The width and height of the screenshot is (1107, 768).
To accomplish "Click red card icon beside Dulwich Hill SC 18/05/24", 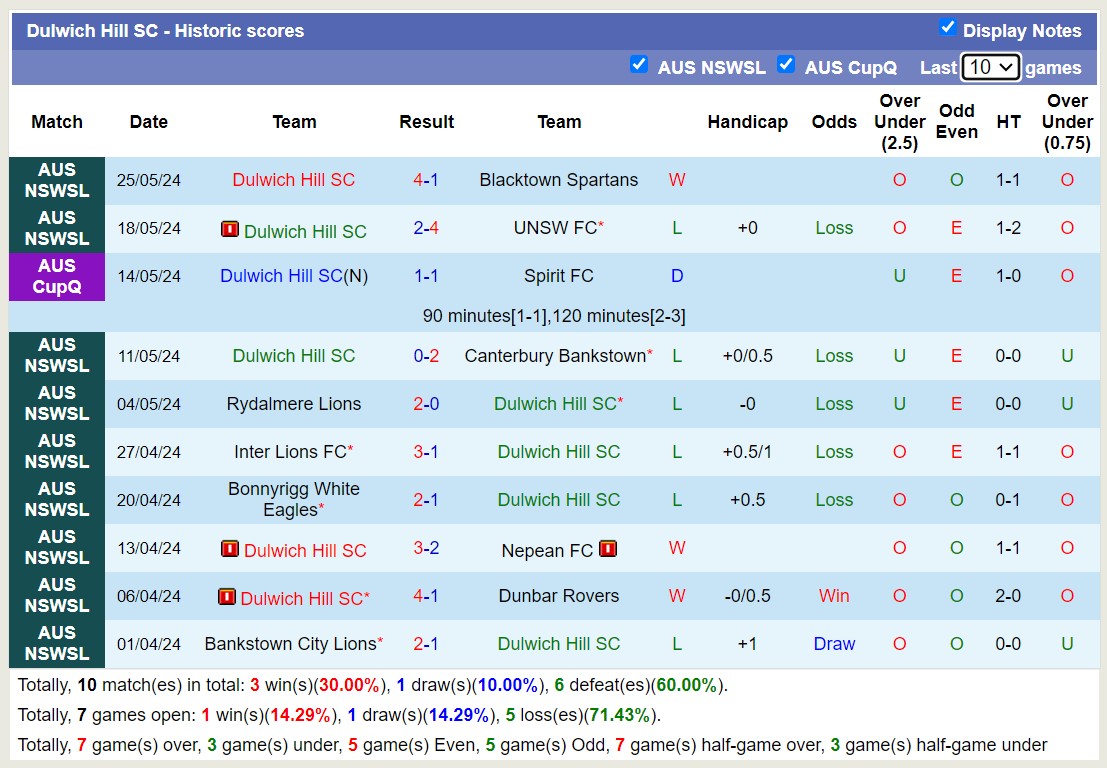I will 230,229.
